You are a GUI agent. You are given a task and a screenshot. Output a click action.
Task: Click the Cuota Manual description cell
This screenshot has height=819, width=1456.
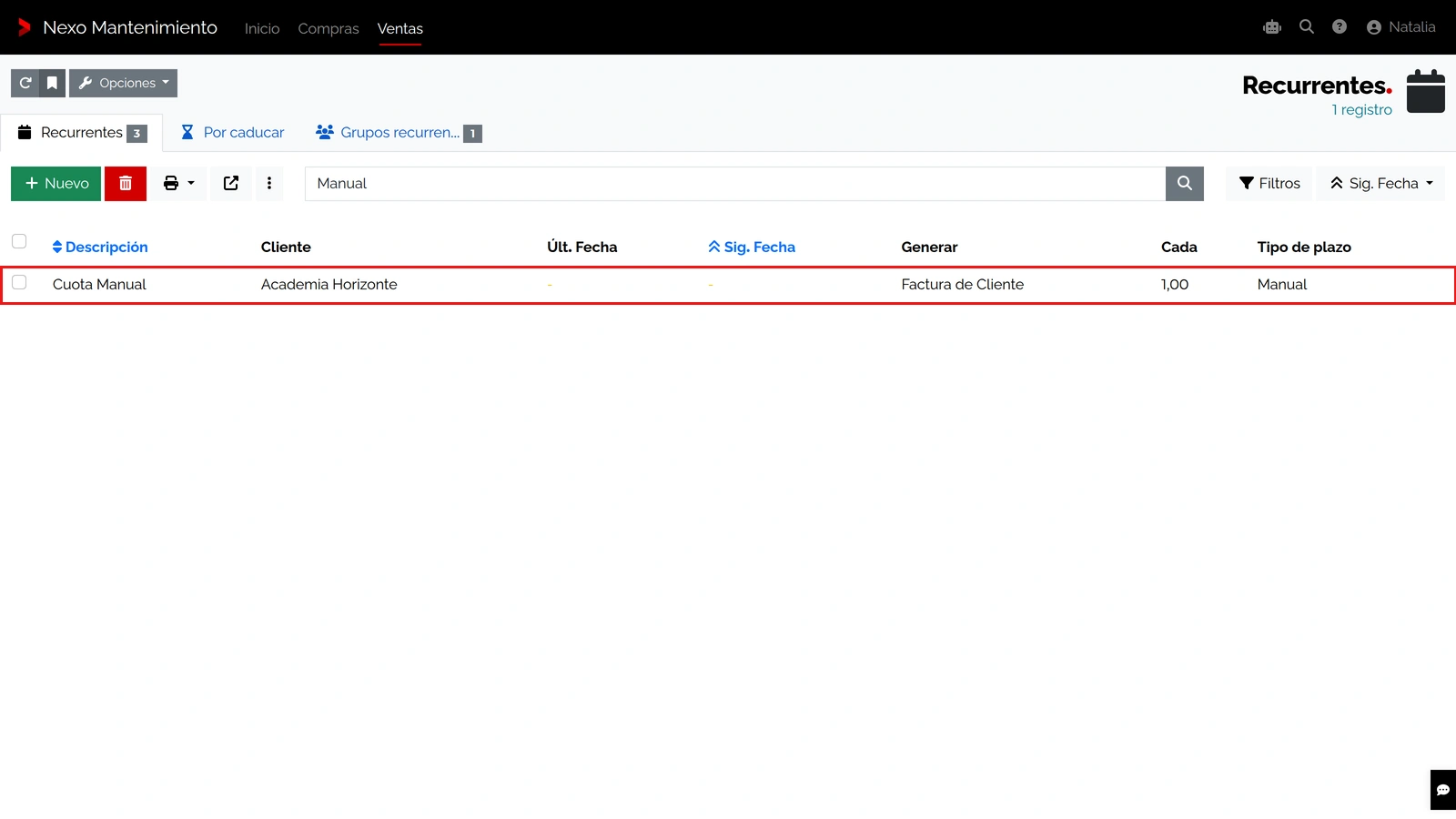pos(99,285)
